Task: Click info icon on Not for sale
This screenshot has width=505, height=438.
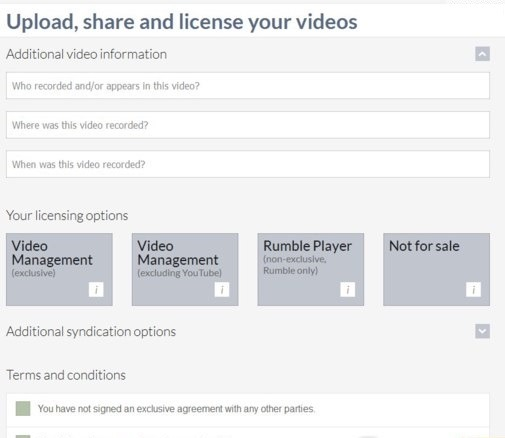Action: pyautogui.click(x=473, y=289)
